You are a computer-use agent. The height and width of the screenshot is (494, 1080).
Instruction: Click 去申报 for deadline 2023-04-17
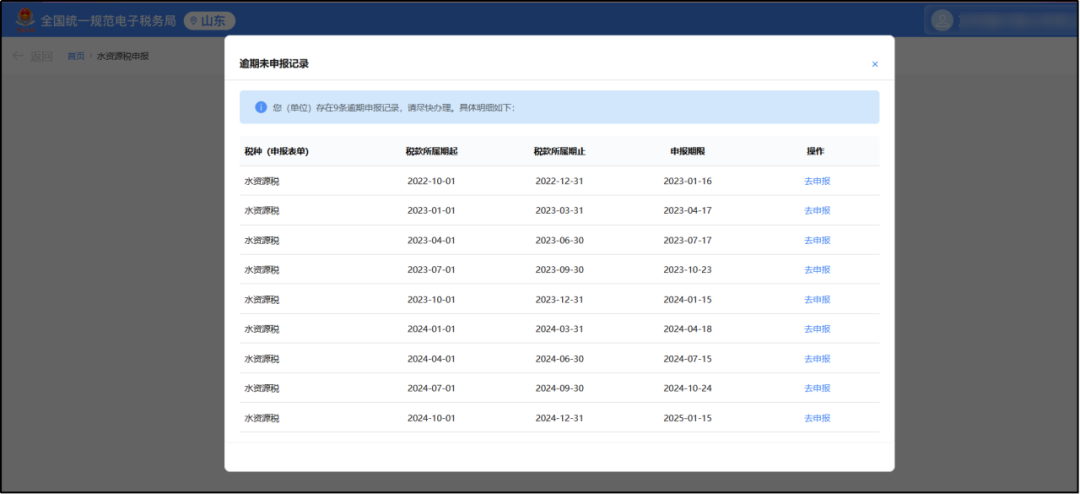[817, 211]
